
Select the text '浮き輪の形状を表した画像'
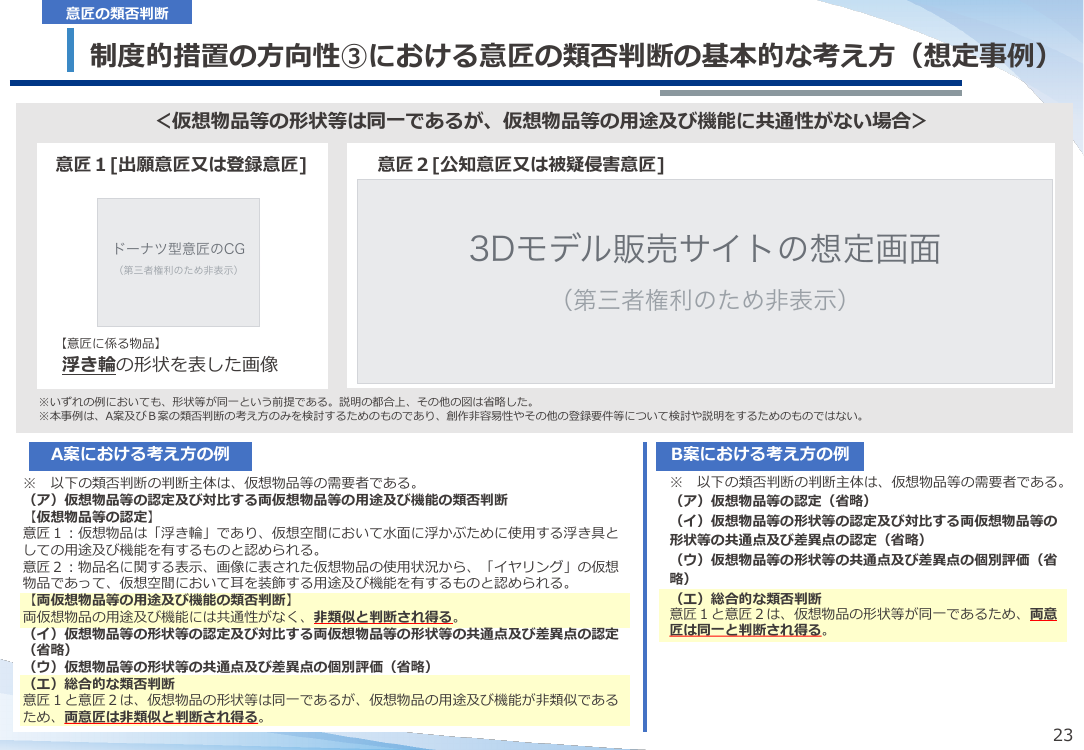tap(170, 364)
